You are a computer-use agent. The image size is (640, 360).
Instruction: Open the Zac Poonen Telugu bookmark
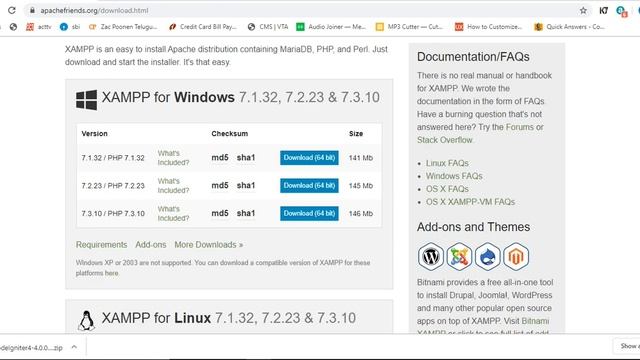(123, 27)
